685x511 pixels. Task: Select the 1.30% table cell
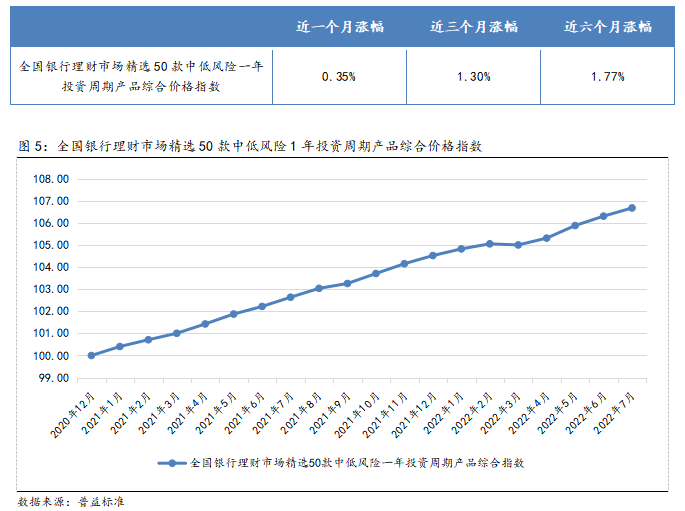coord(473,76)
